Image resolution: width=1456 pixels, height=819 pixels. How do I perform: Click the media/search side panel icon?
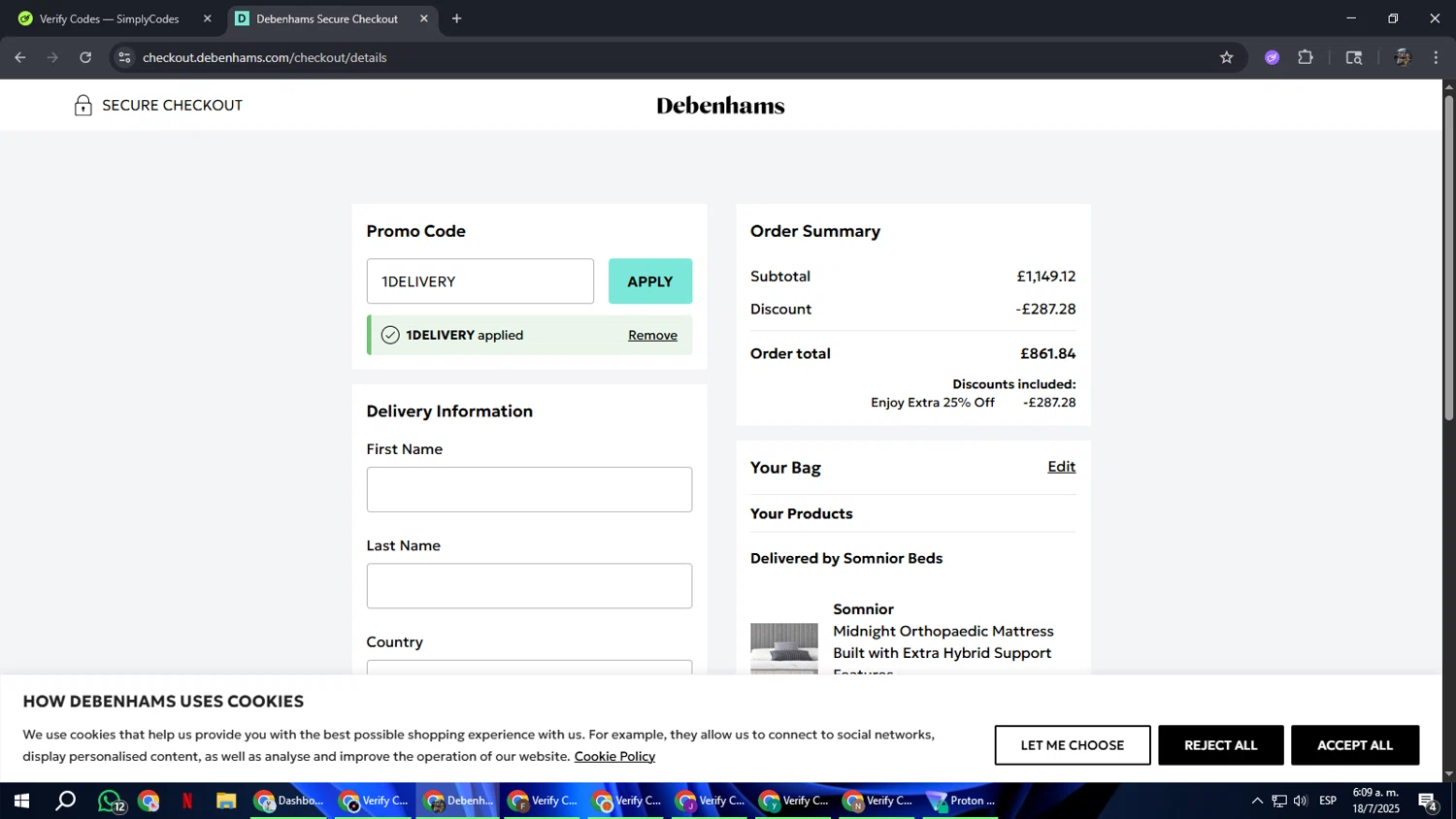(1354, 57)
